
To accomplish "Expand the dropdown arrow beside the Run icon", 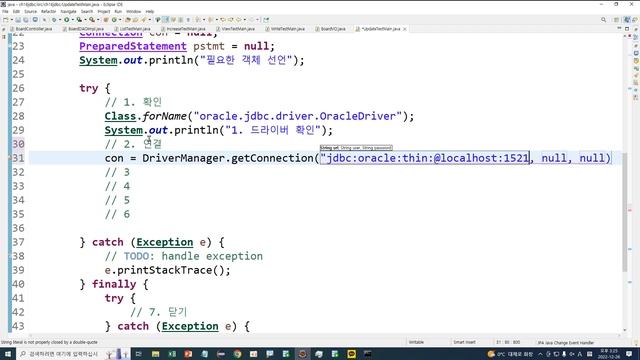I will (72, 20).
